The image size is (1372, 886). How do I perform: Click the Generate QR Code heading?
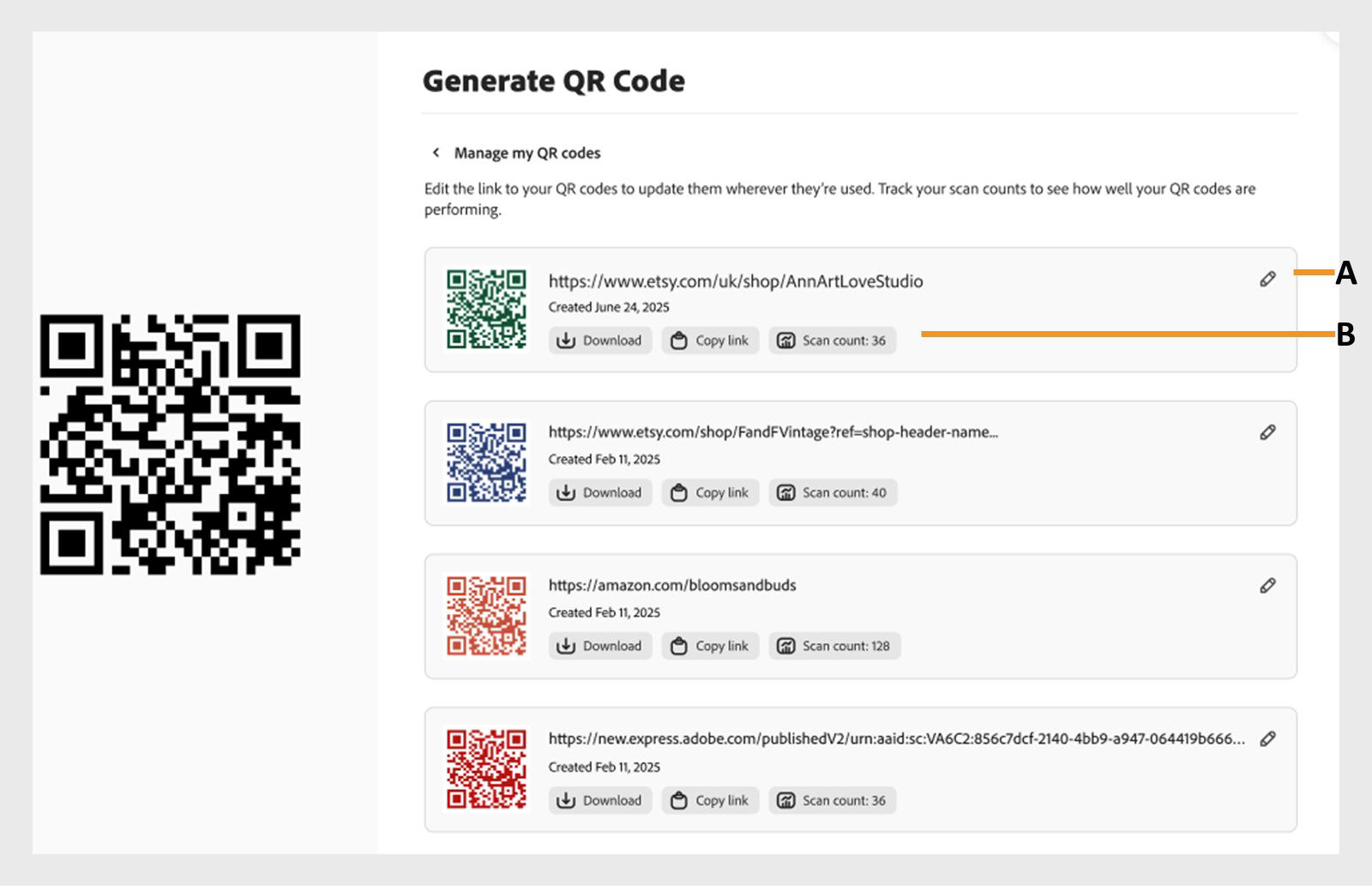554,81
